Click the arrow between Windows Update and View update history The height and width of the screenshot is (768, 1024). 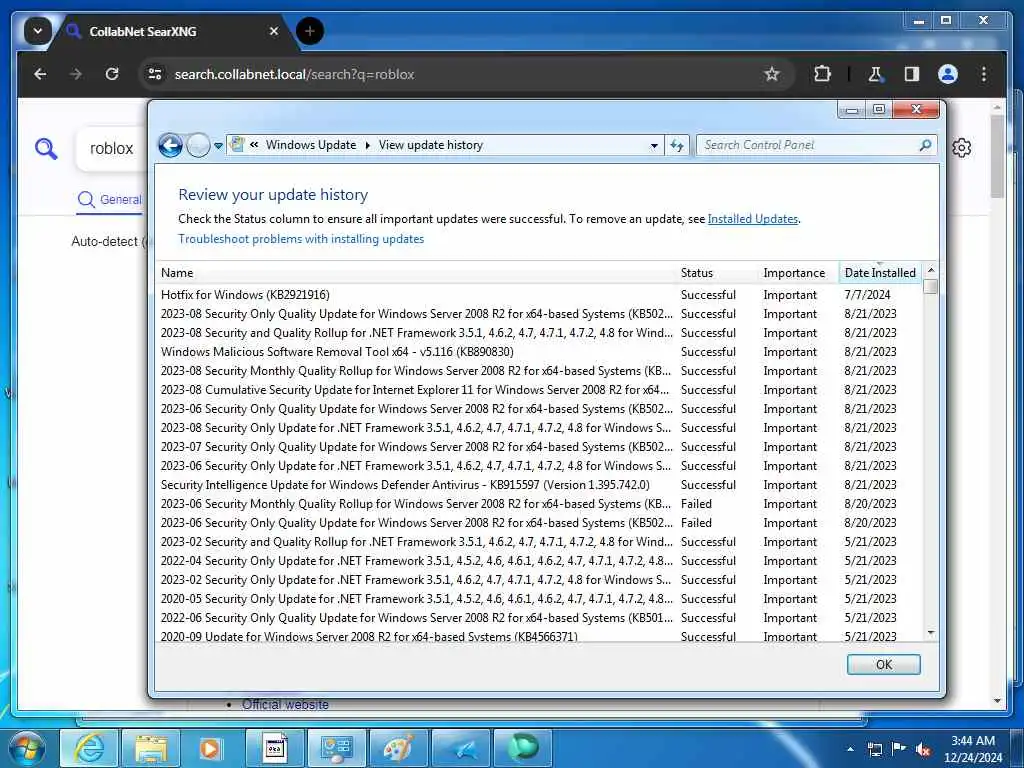pyautogui.click(x=368, y=145)
